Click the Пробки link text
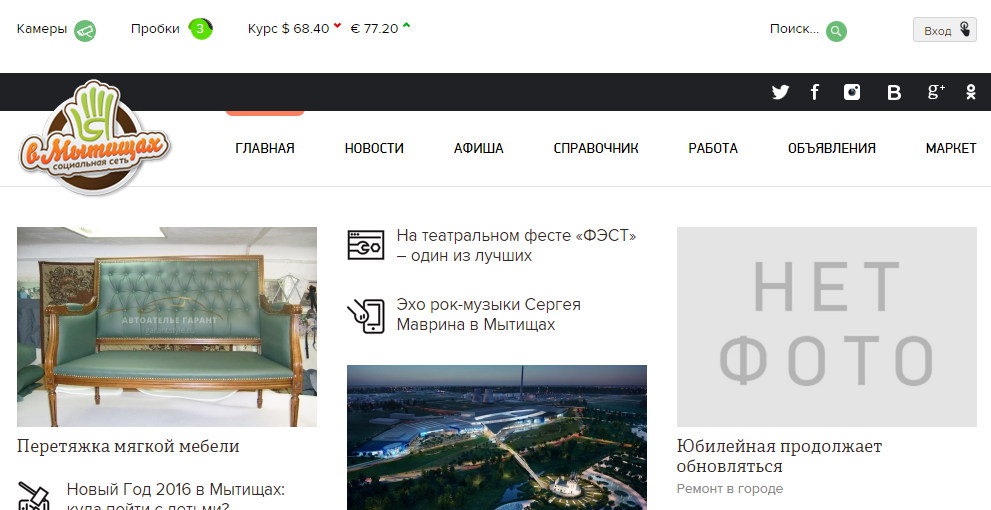Image resolution: width=991 pixels, height=510 pixels. click(x=155, y=29)
